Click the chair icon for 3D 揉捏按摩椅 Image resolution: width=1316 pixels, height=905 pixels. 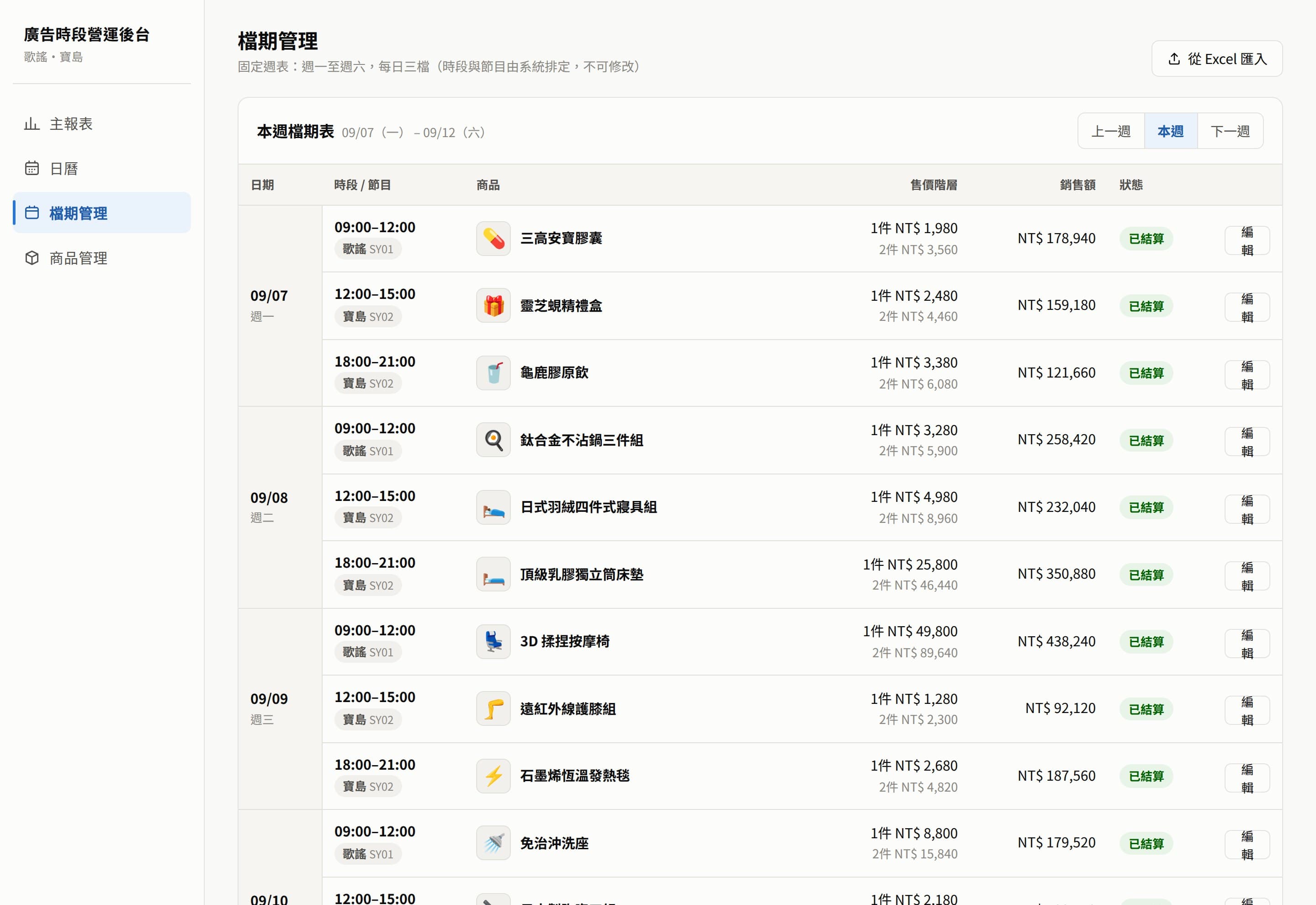click(x=493, y=641)
